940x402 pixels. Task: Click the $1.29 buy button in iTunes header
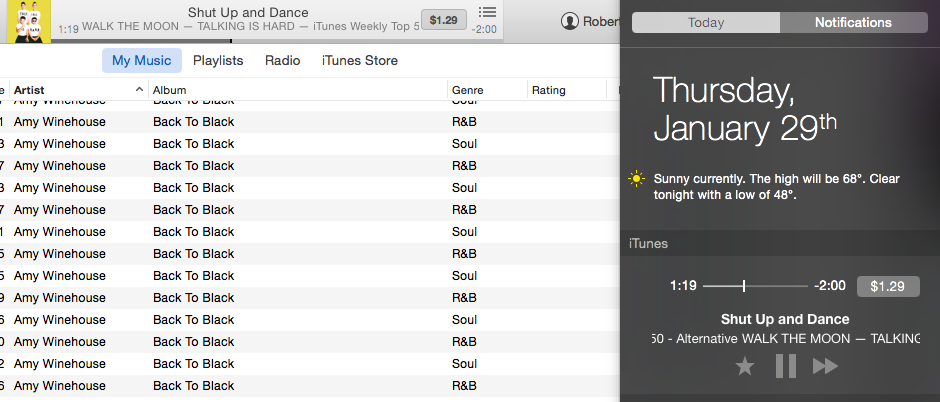tap(444, 20)
